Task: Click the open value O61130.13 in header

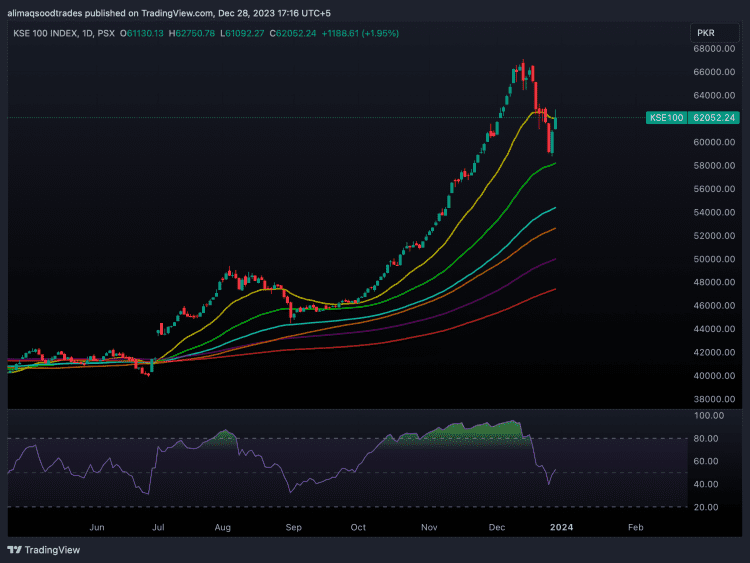Action: tap(143, 33)
